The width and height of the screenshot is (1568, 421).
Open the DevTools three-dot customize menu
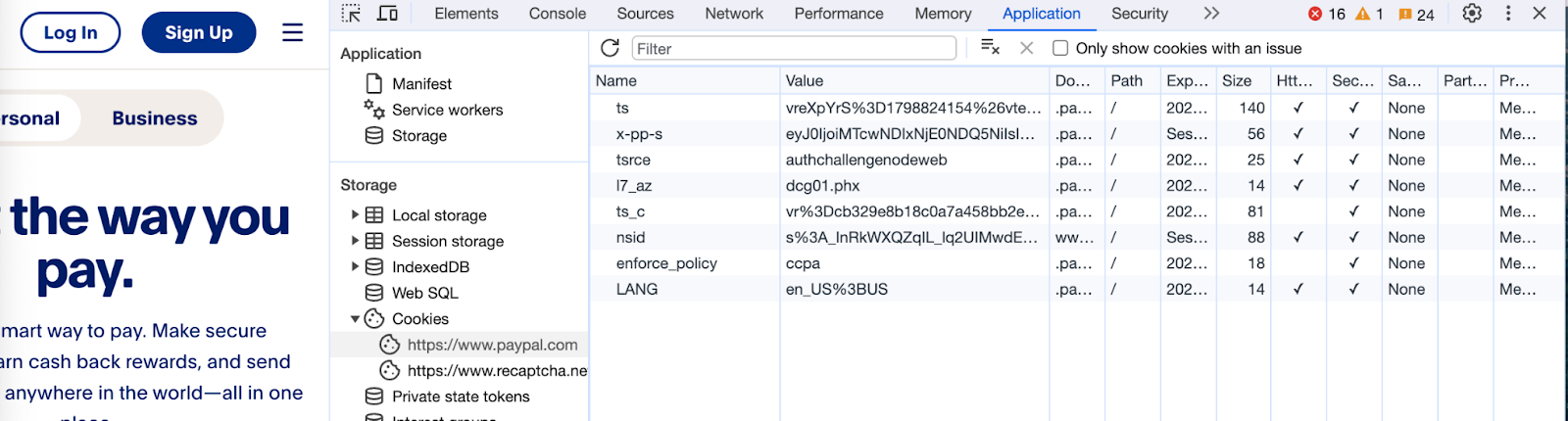[x=1508, y=14]
